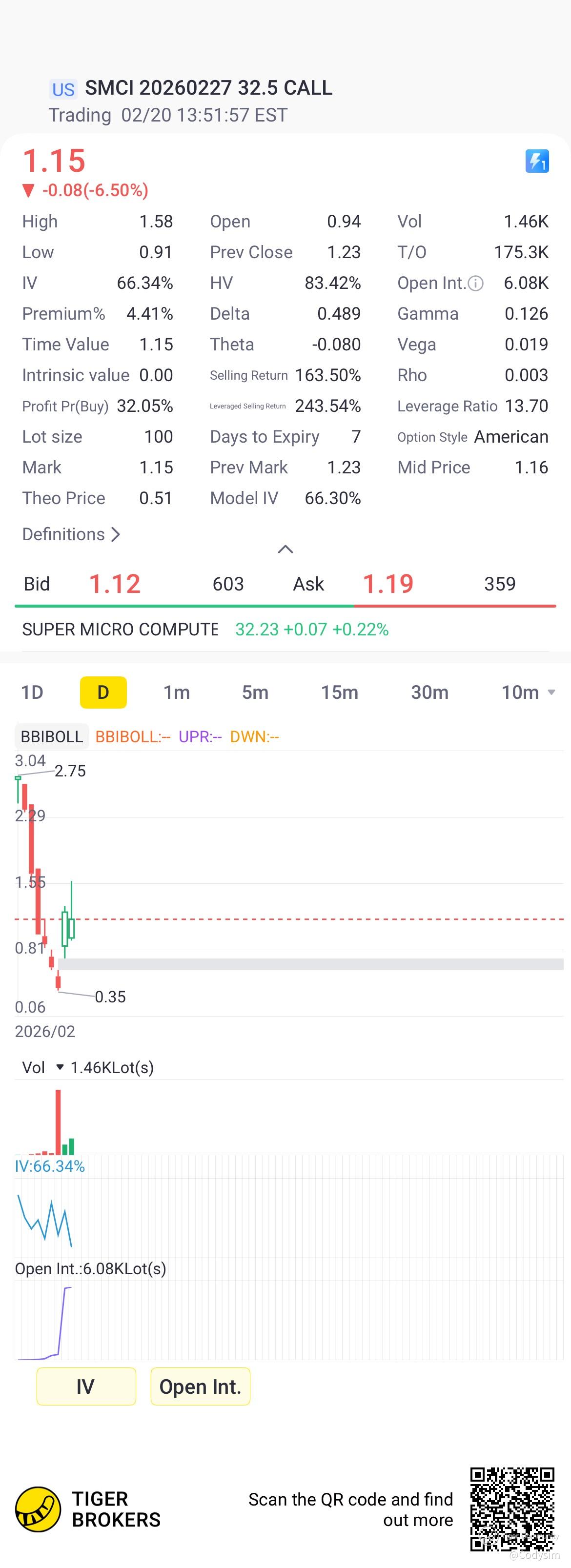
Task: Tap the ask price 1.19
Action: click(388, 584)
